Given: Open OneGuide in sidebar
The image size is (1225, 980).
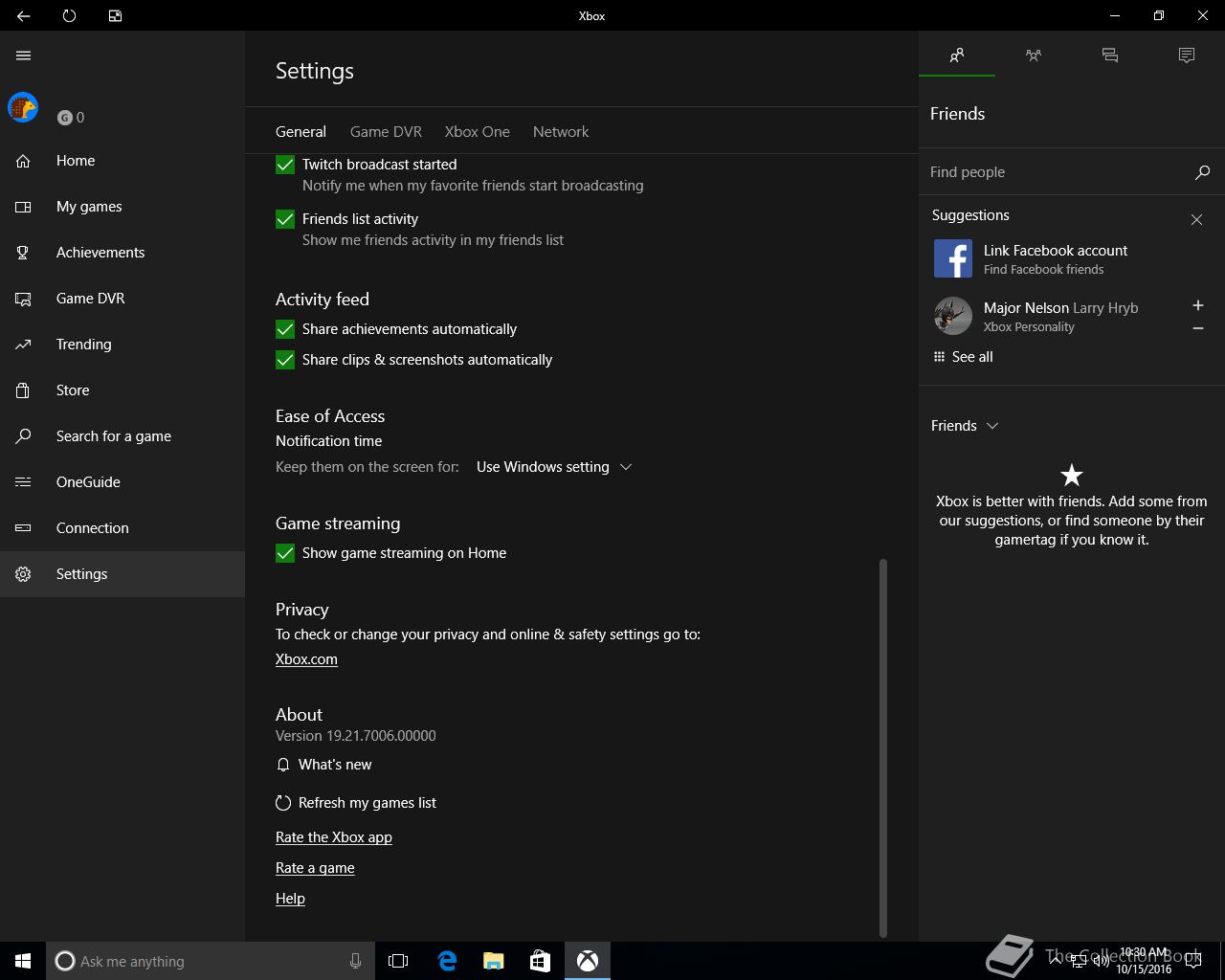Looking at the screenshot, I should click(x=122, y=482).
